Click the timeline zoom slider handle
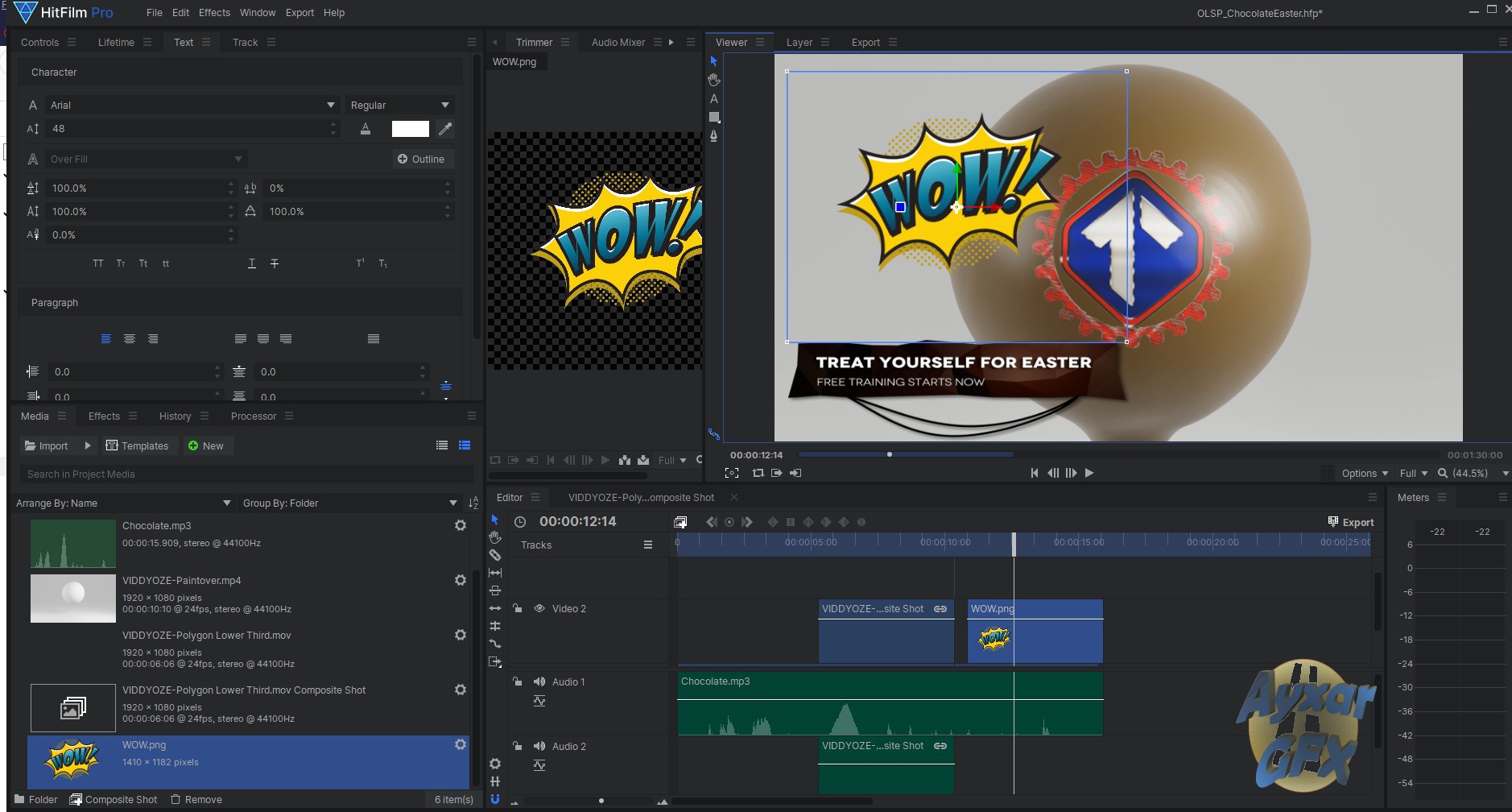This screenshot has width=1512, height=812. click(601, 801)
